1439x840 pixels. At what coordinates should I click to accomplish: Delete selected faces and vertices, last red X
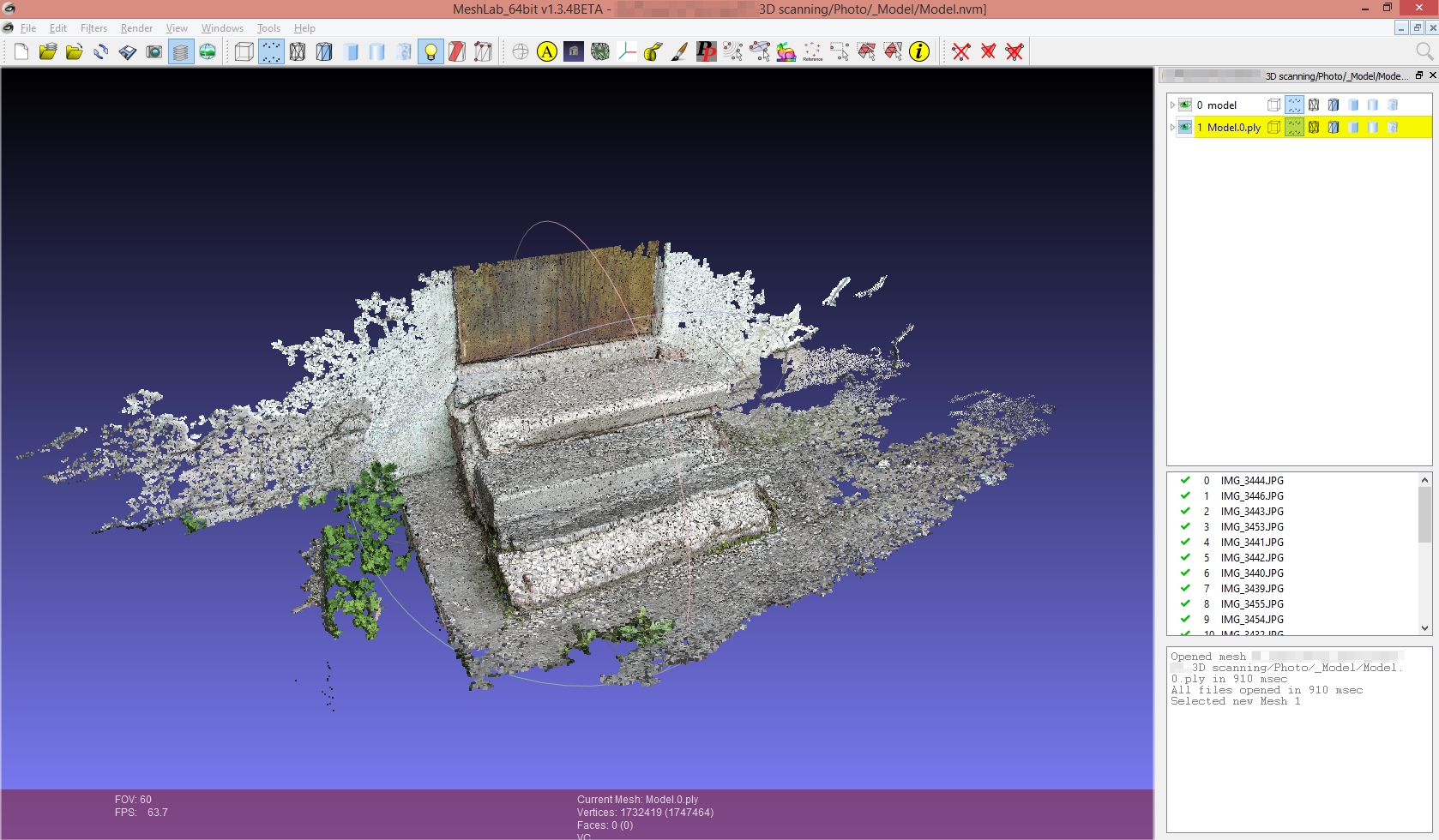click(1015, 52)
